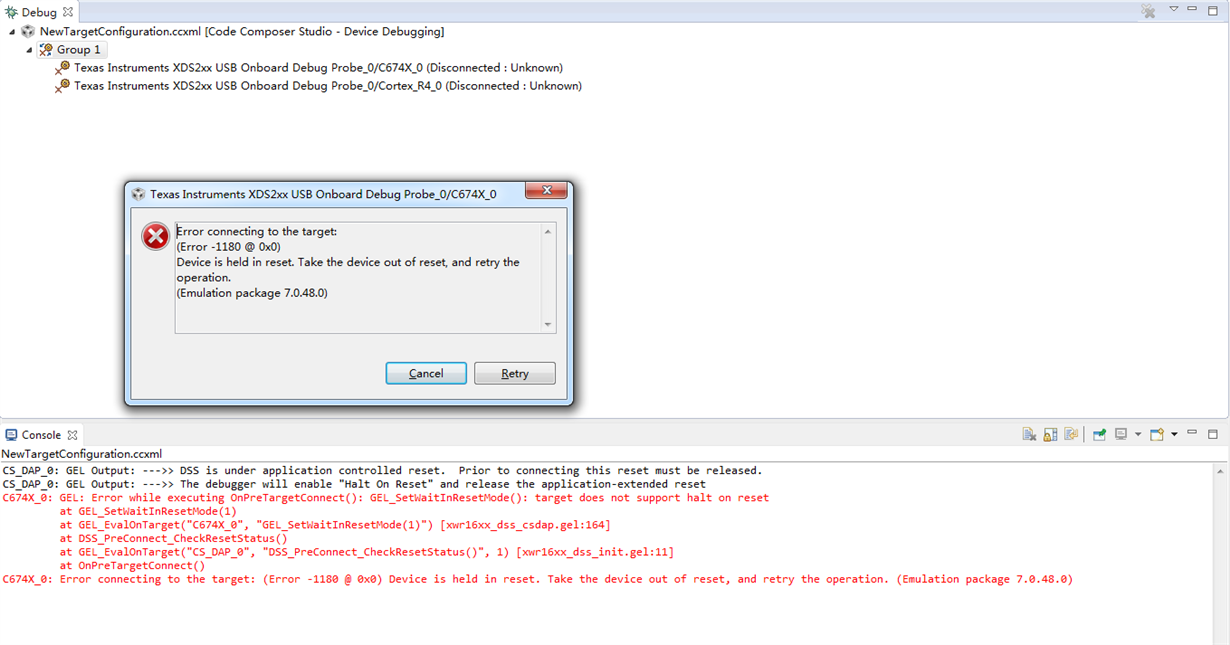
Task: Close the Debug tab
Action: [x=68, y=12]
